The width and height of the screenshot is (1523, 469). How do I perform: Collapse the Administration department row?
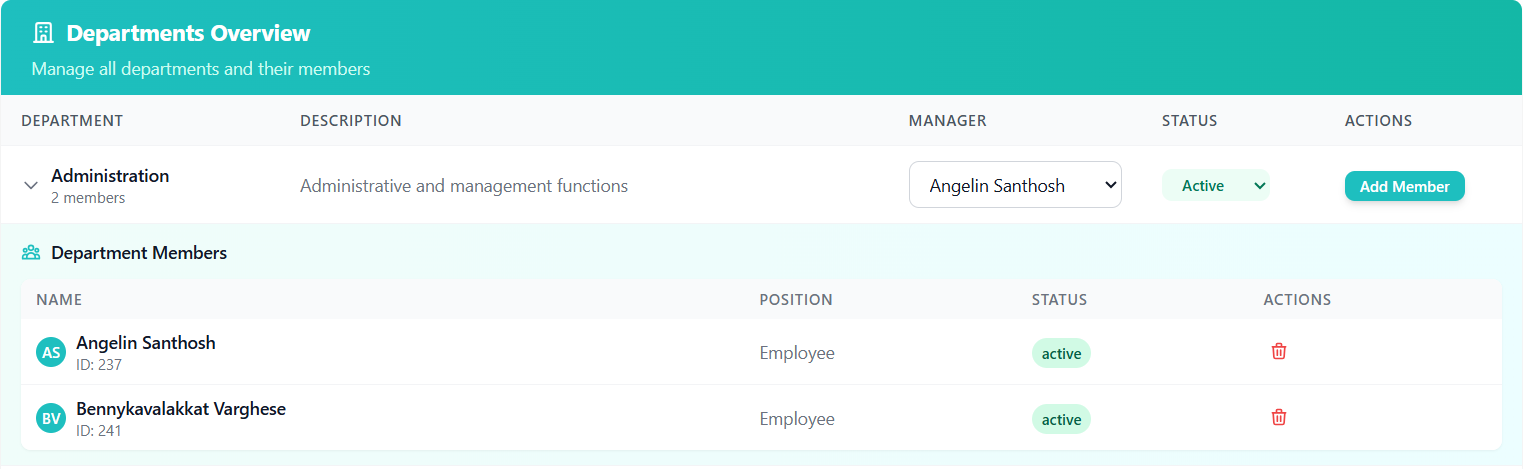[x=31, y=185]
